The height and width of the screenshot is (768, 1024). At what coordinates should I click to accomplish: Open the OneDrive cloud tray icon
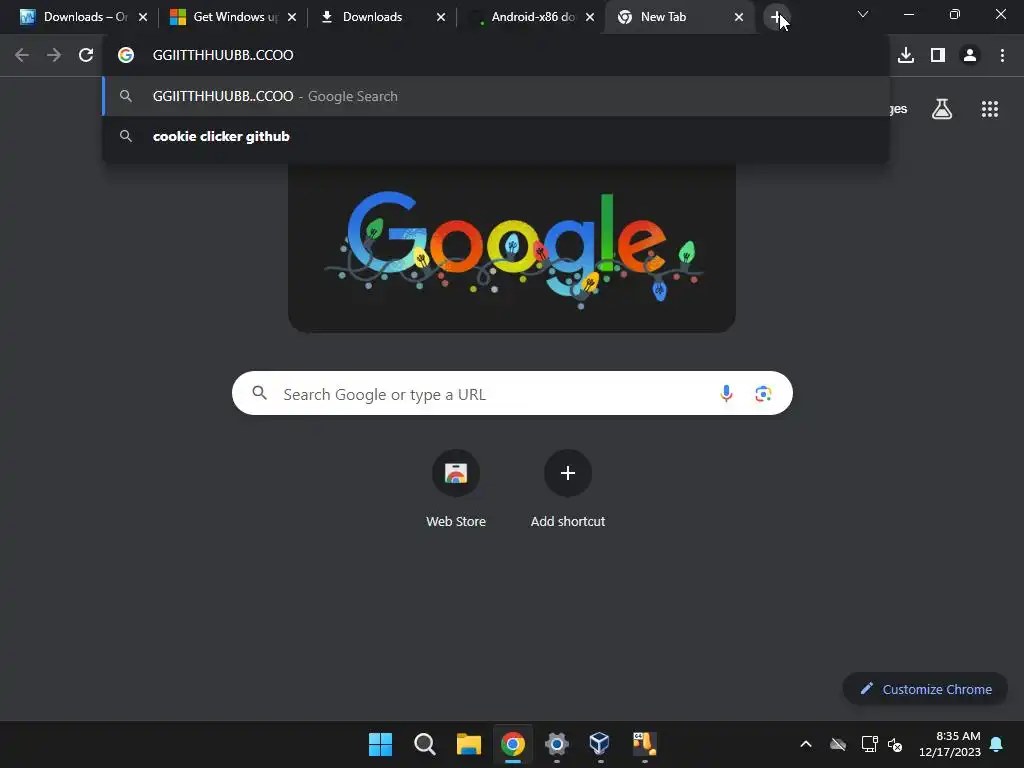[x=838, y=744]
